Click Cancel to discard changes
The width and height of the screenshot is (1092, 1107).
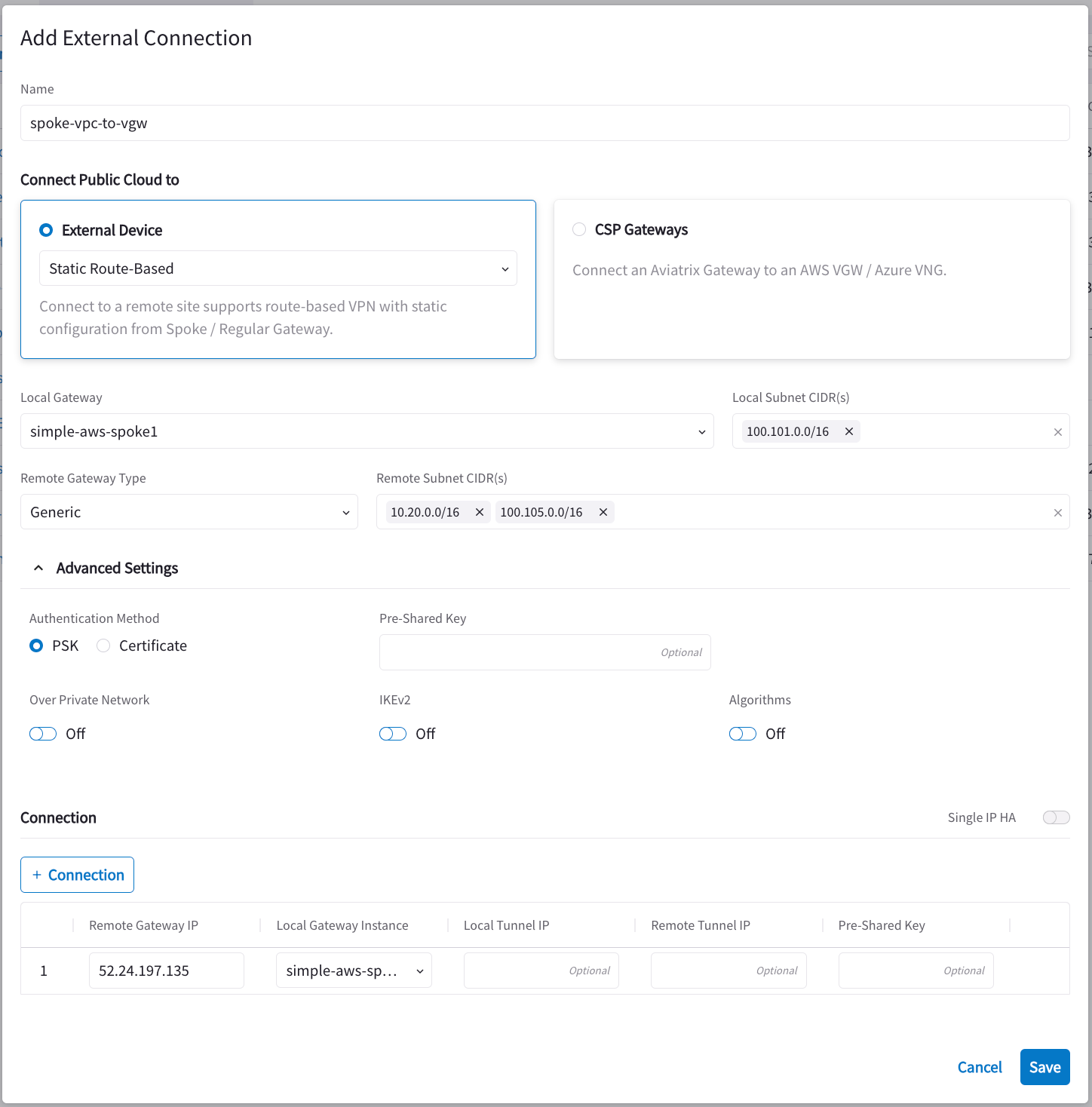[979, 1067]
